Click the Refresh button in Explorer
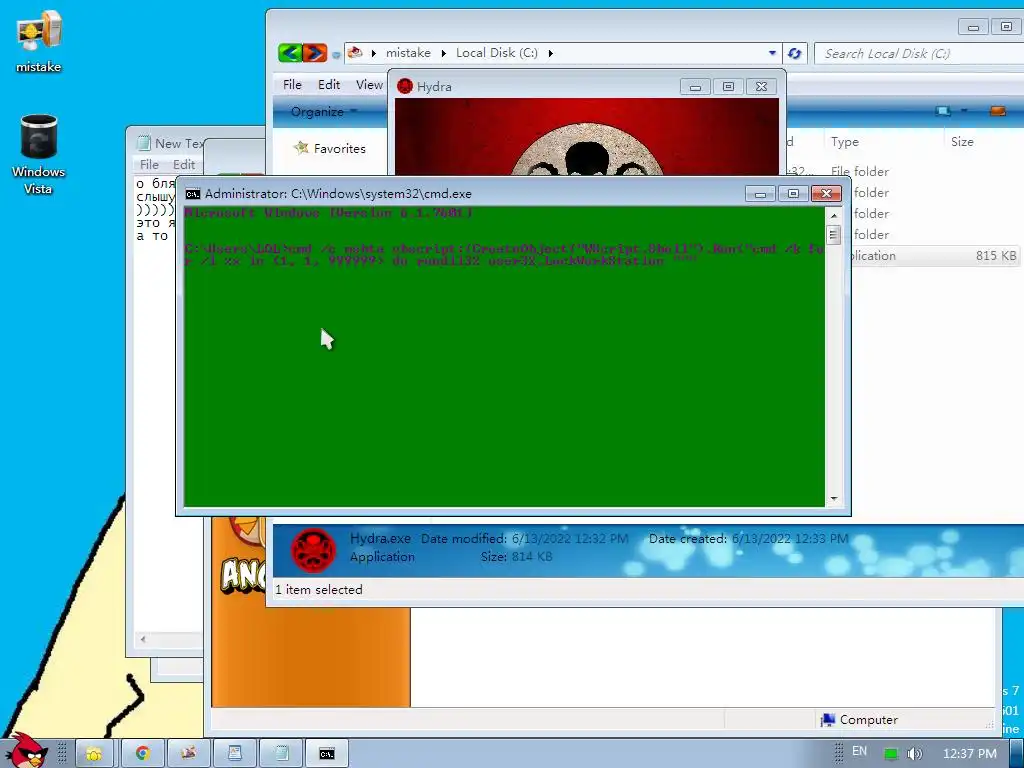The image size is (1024, 768). tap(794, 54)
